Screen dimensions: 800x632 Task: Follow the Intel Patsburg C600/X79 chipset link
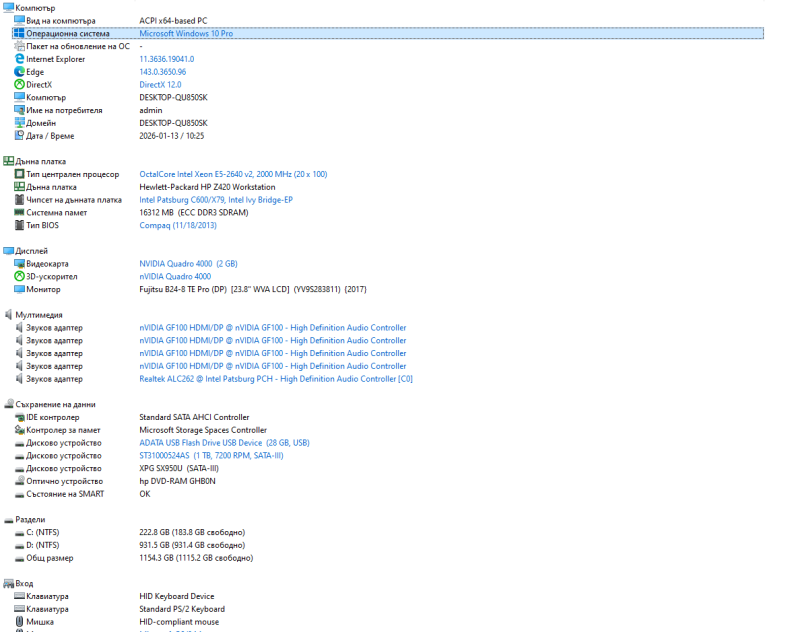[216, 199]
